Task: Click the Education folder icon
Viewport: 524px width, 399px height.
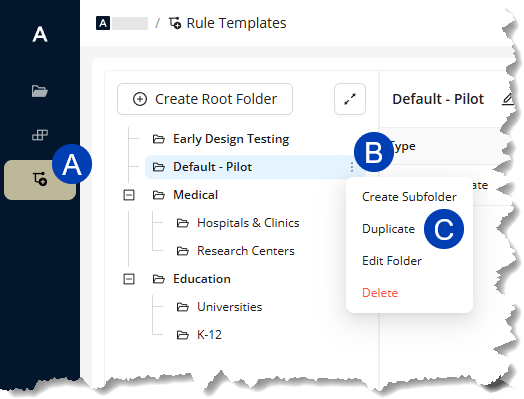Action: (159, 279)
